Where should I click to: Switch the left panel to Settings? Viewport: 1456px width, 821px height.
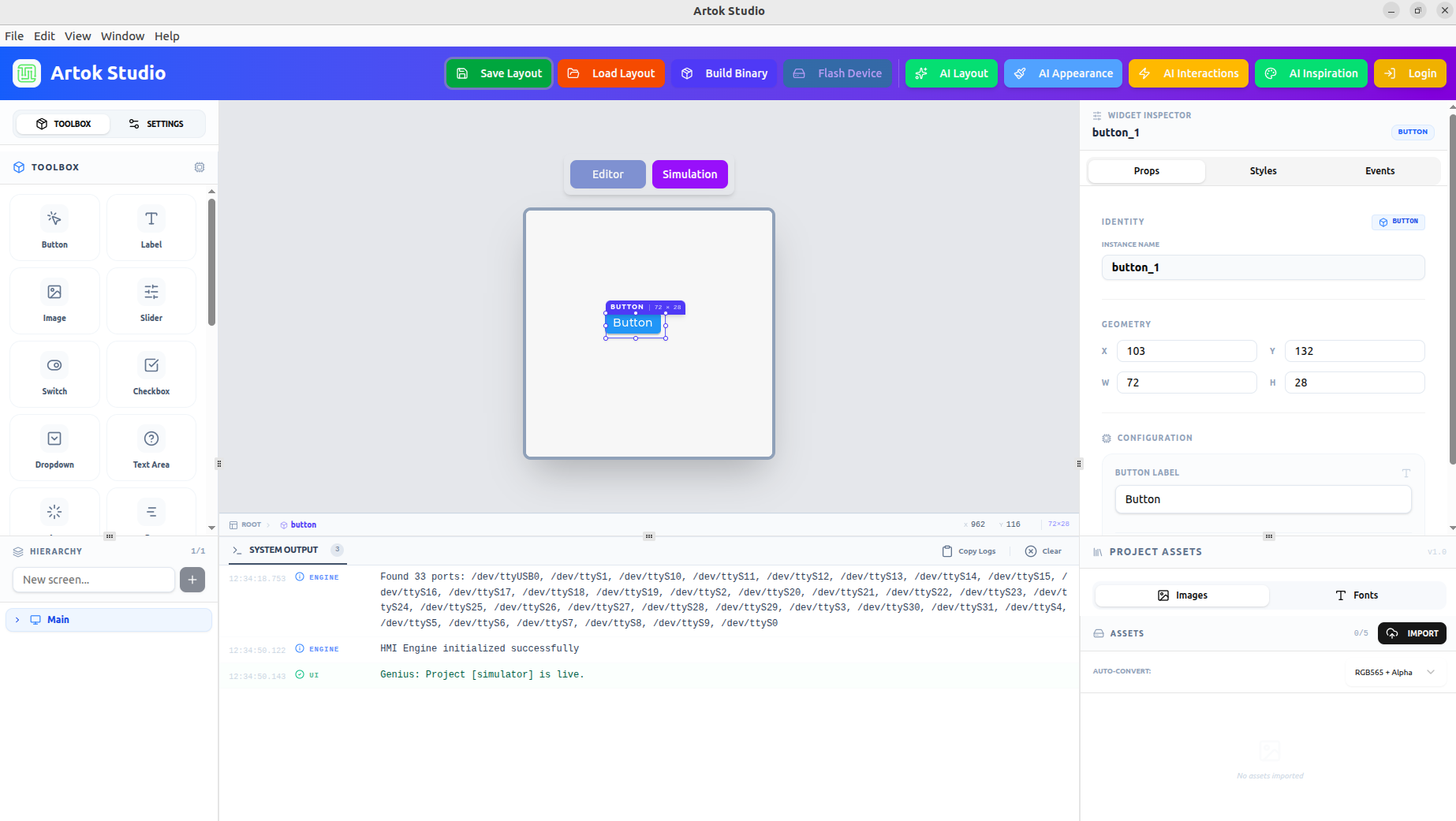tap(157, 123)
